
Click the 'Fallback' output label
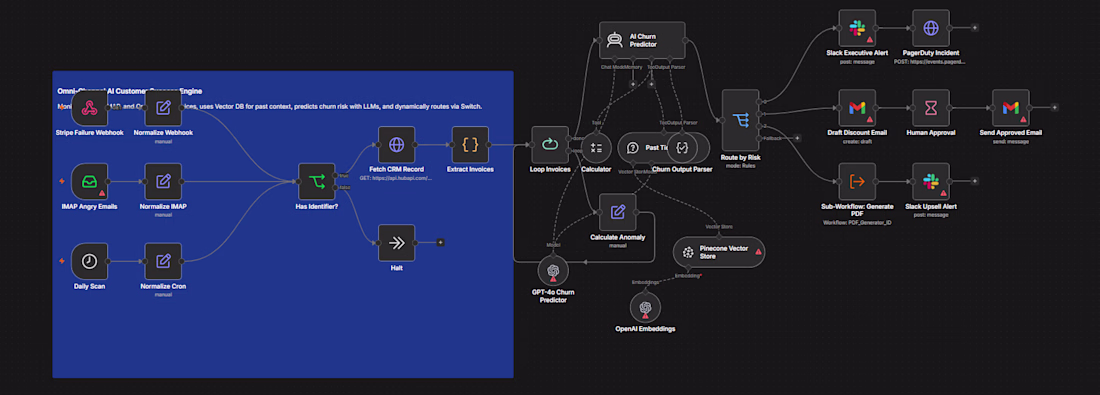pyautogui.click(x=772, y=138)
